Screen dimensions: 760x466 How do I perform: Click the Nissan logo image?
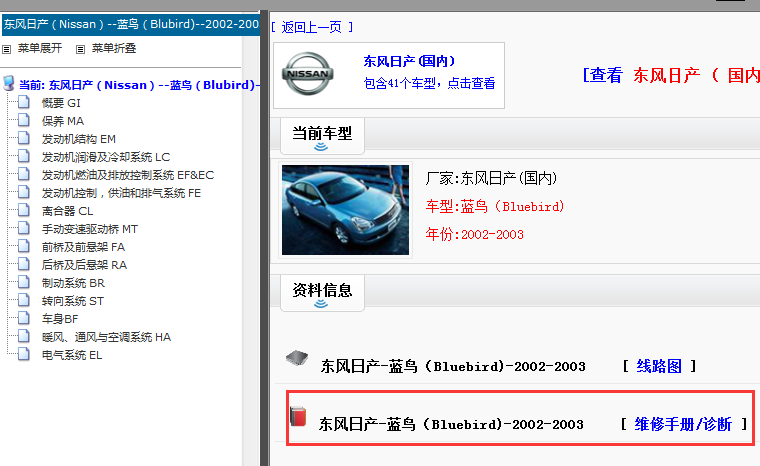pyautogui.click(x=308, y=74)
